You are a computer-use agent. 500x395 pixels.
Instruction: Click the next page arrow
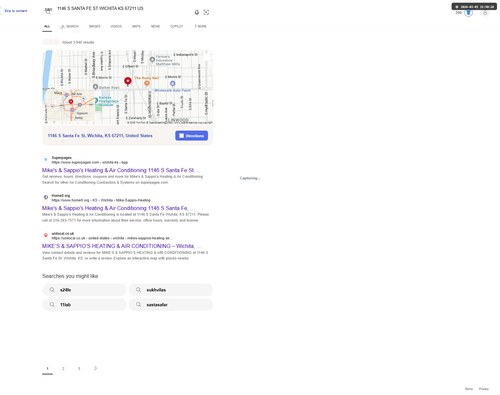click(x=95, y=368)
